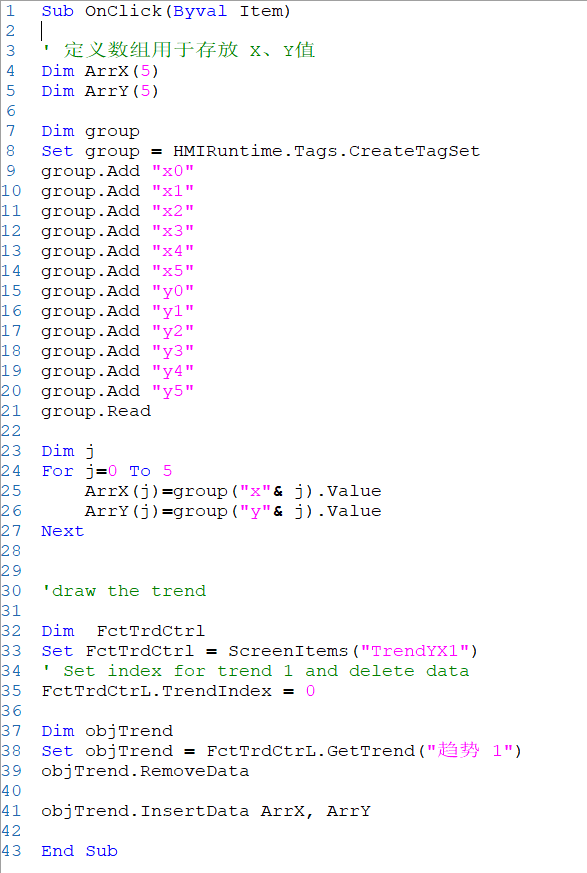Click the string "y3" on line 18
This screenshot has height=873, width=587.
pos(173,351)
